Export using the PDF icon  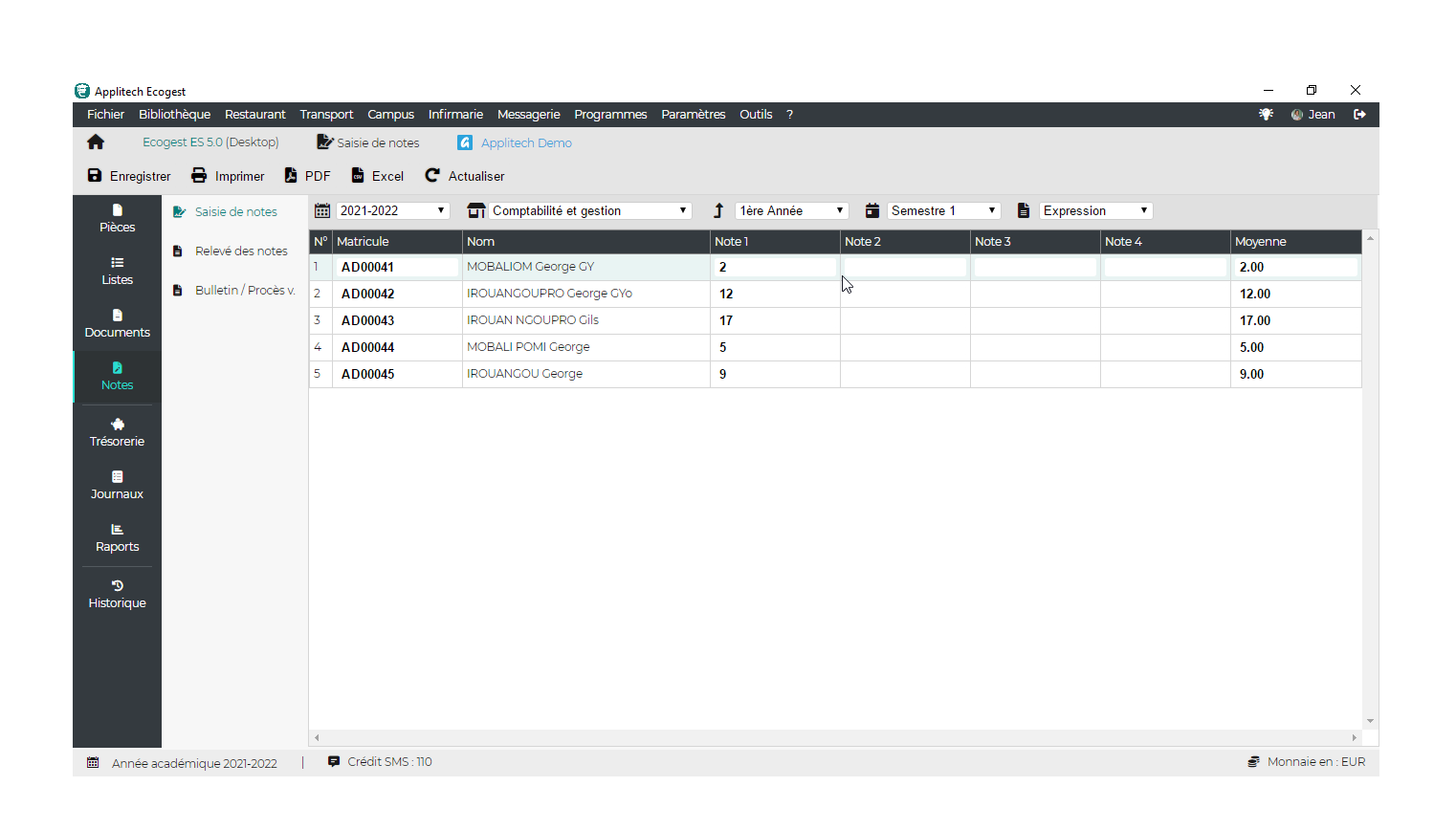[x=291, y=176]
